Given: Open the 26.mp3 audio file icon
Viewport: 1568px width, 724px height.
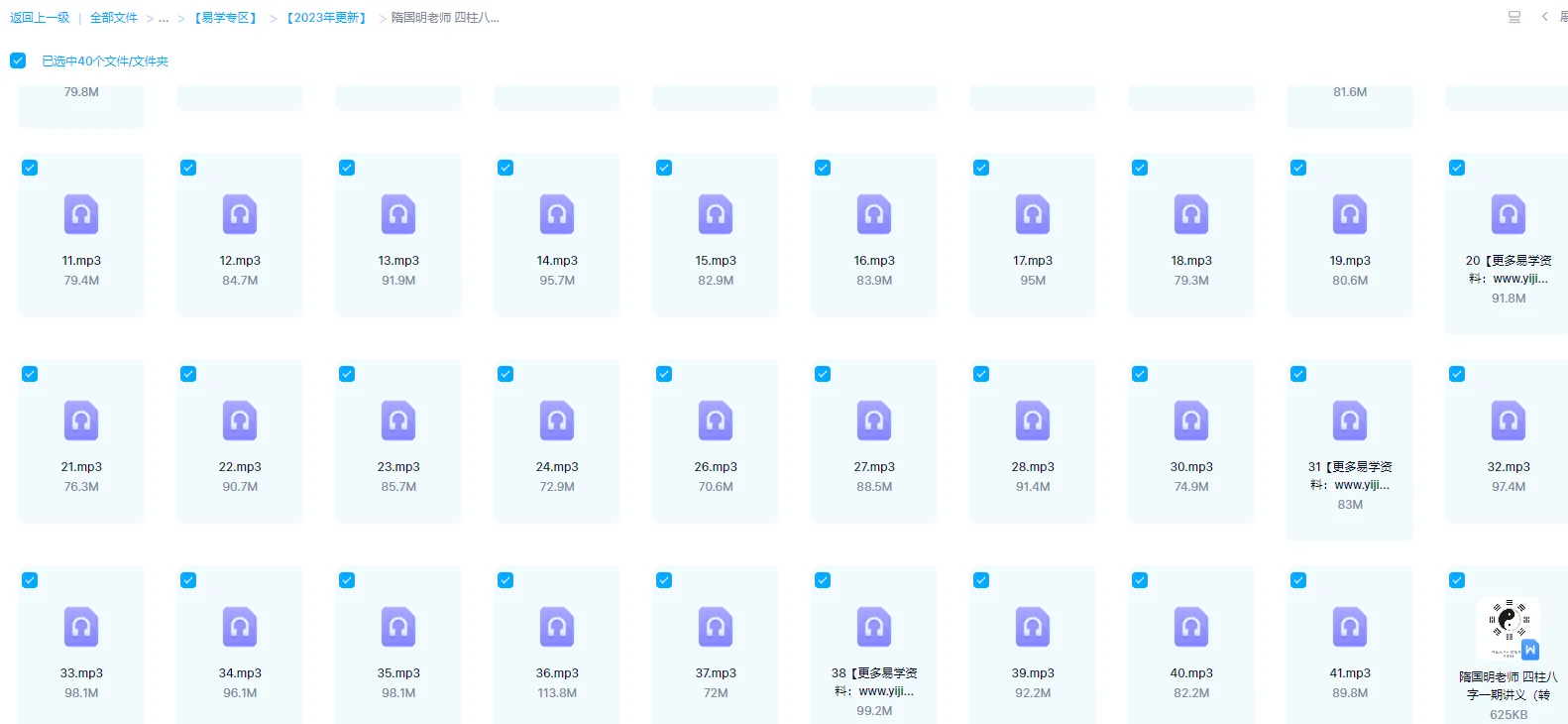Looking at the screenshot, I should [716, 421].
